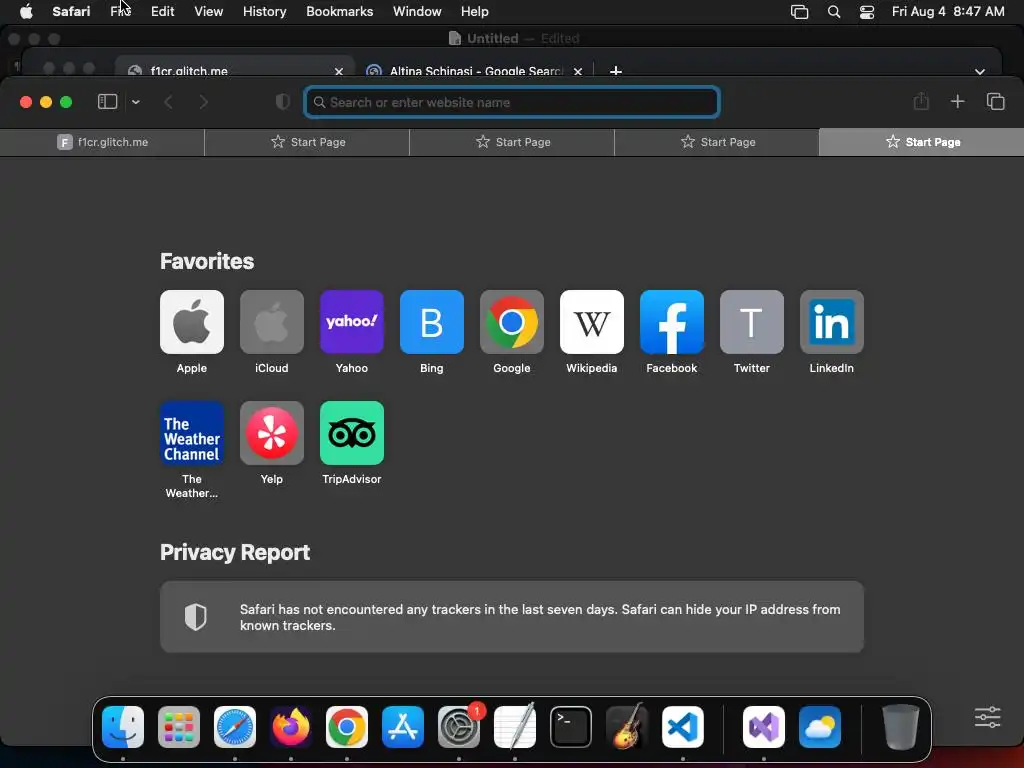1024x768 pixels.
Task: Open the Weather app from the Dock
Action: [x=820, y=726]
